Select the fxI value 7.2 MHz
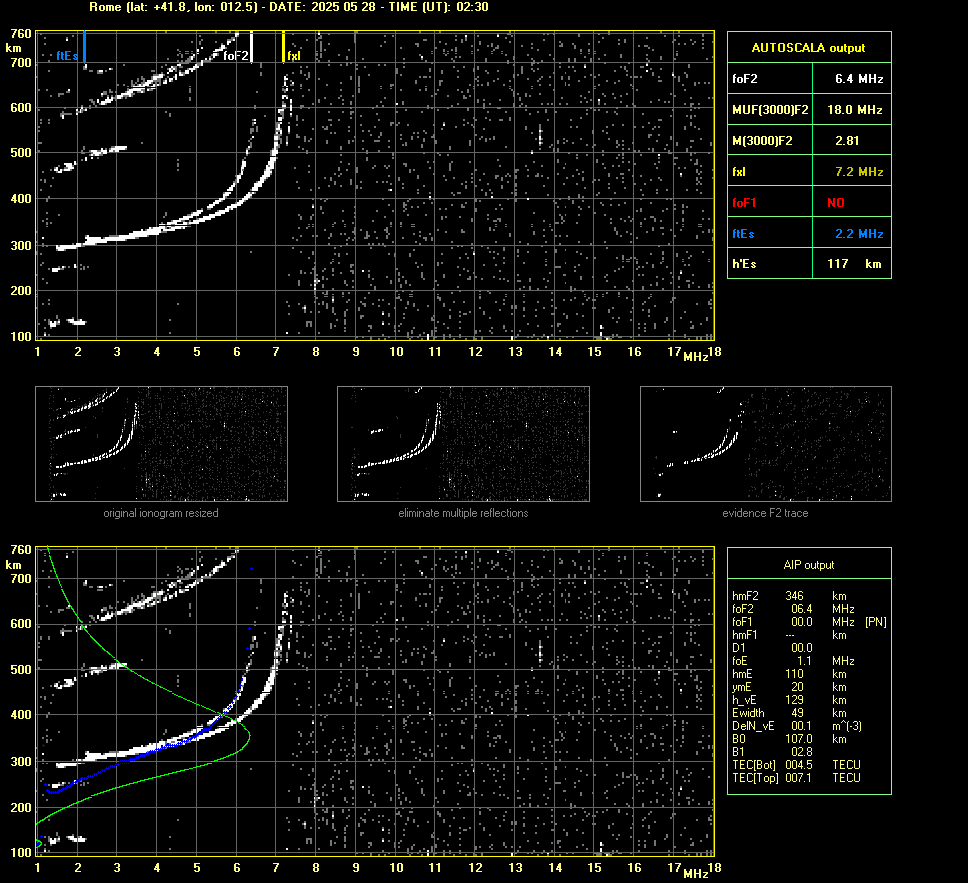Viewport: 968px width, 883px height. click(859, 172)
